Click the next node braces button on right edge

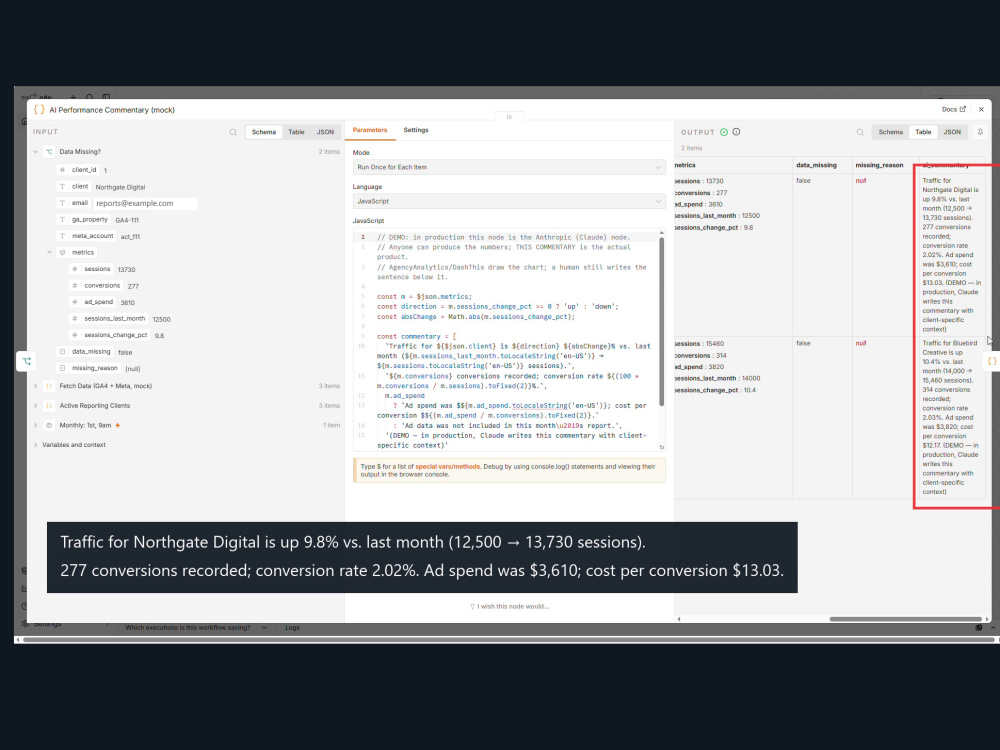point(992,362)
